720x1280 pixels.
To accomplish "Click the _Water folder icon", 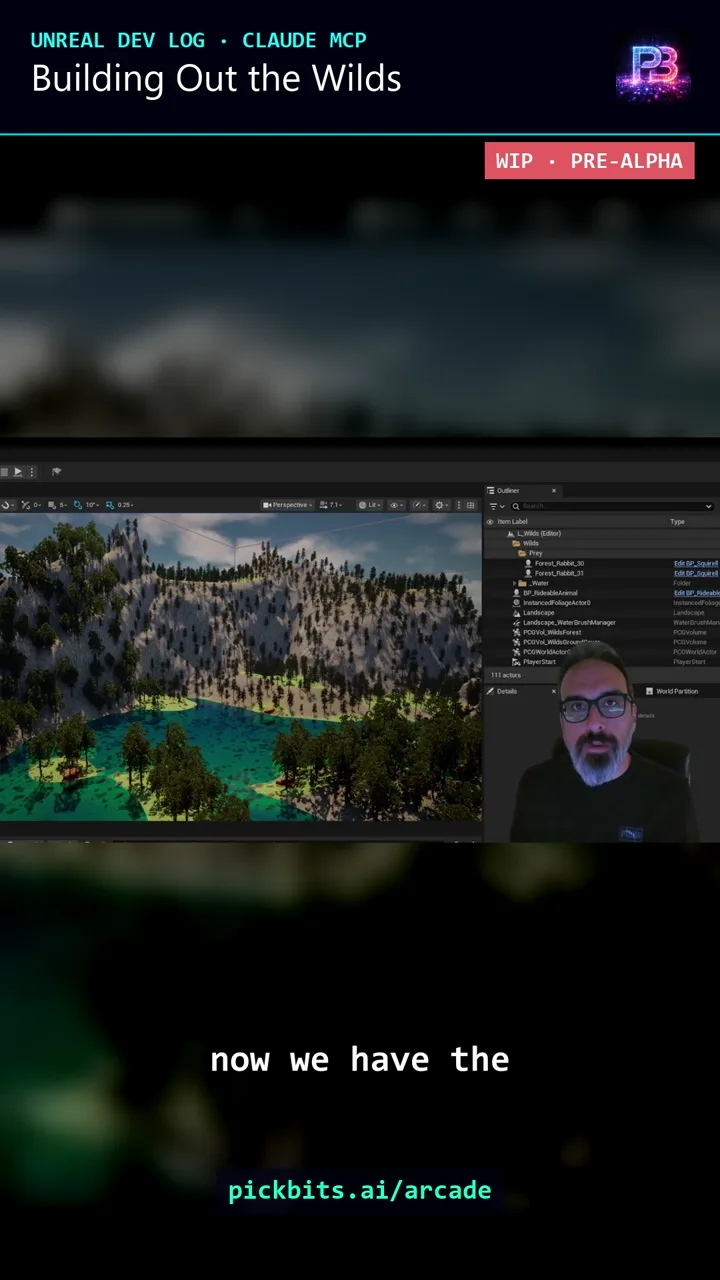I will (x=523, y=583).
